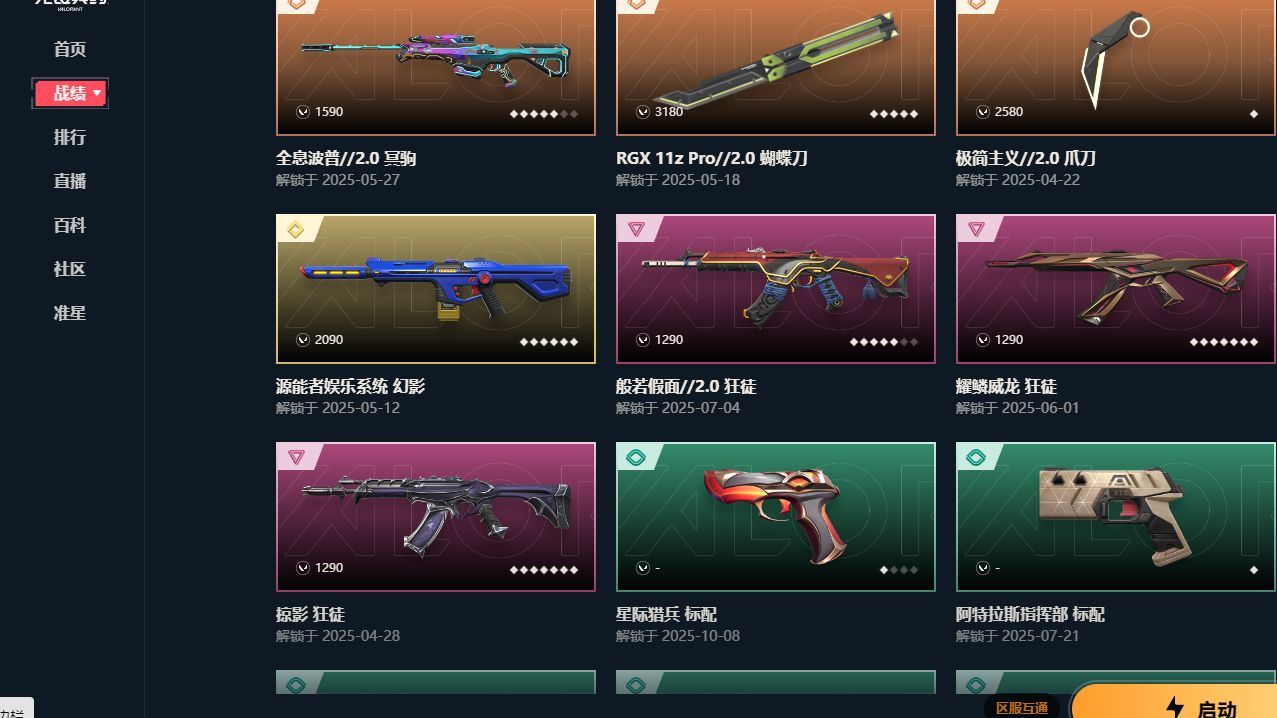Open 直播 from the sidebar
The image size is (1277, 718).
coord(70,181)
